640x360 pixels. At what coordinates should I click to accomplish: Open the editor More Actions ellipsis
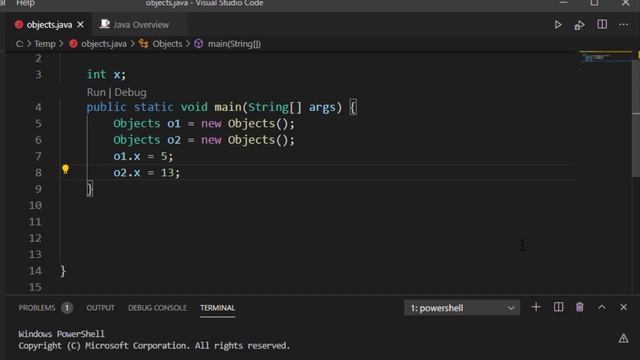click(623, 25)
